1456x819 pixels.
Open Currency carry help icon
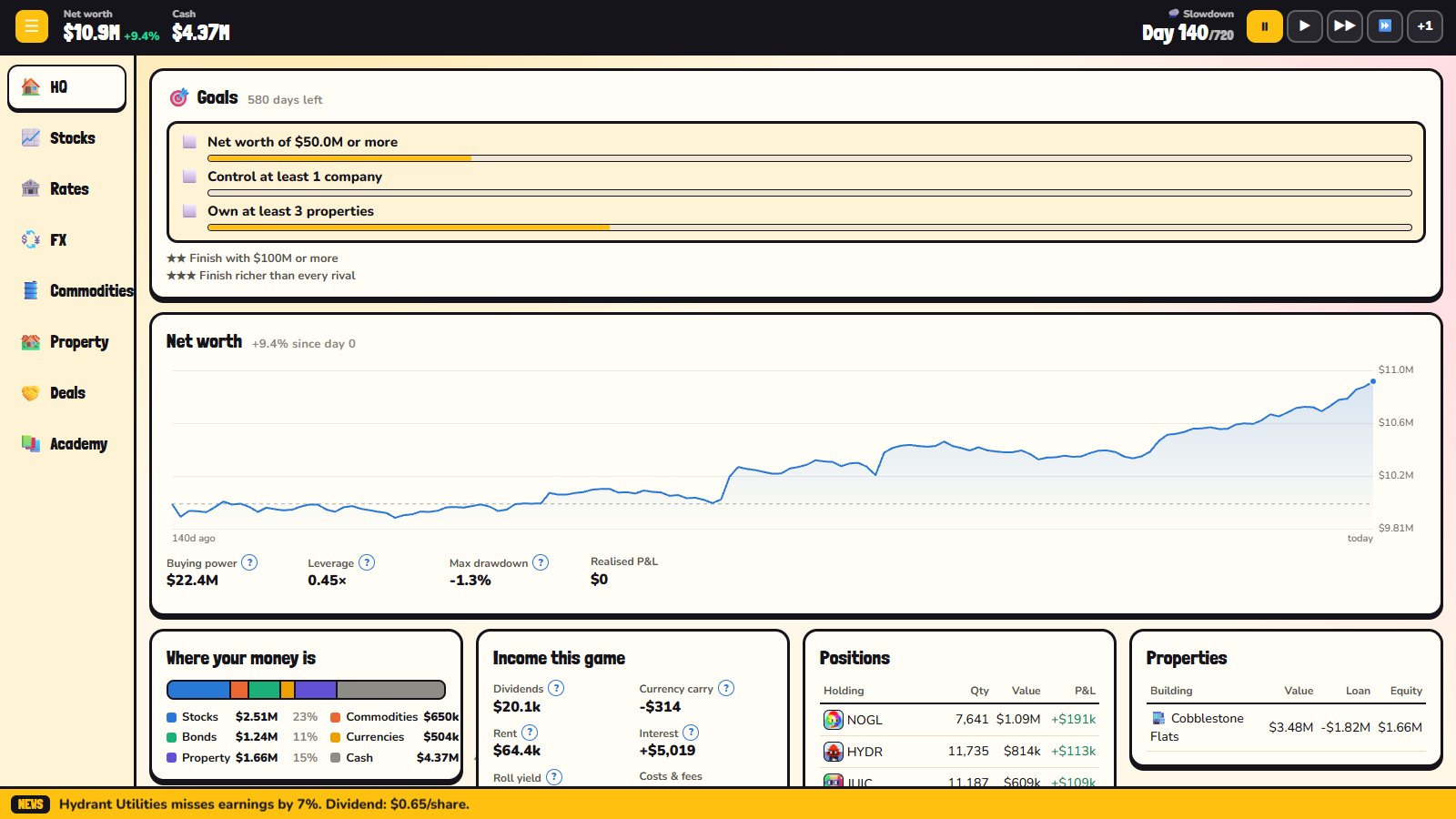[726, 688]
